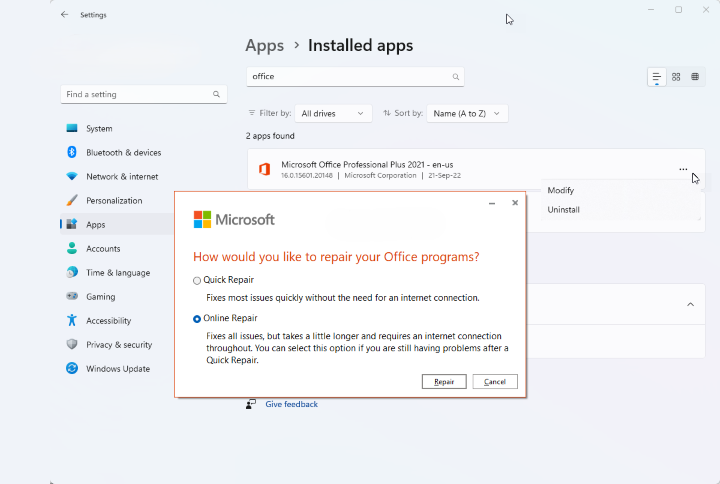Click the Apps breadcrumb link
The width and height of the screenshot is (720, 484).
[264, 45]
